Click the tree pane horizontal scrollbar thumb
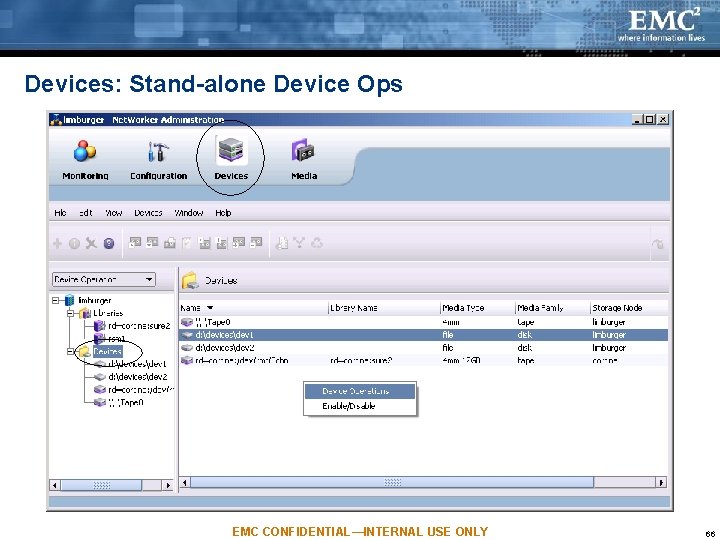720x540 pixels. [101, 485]
